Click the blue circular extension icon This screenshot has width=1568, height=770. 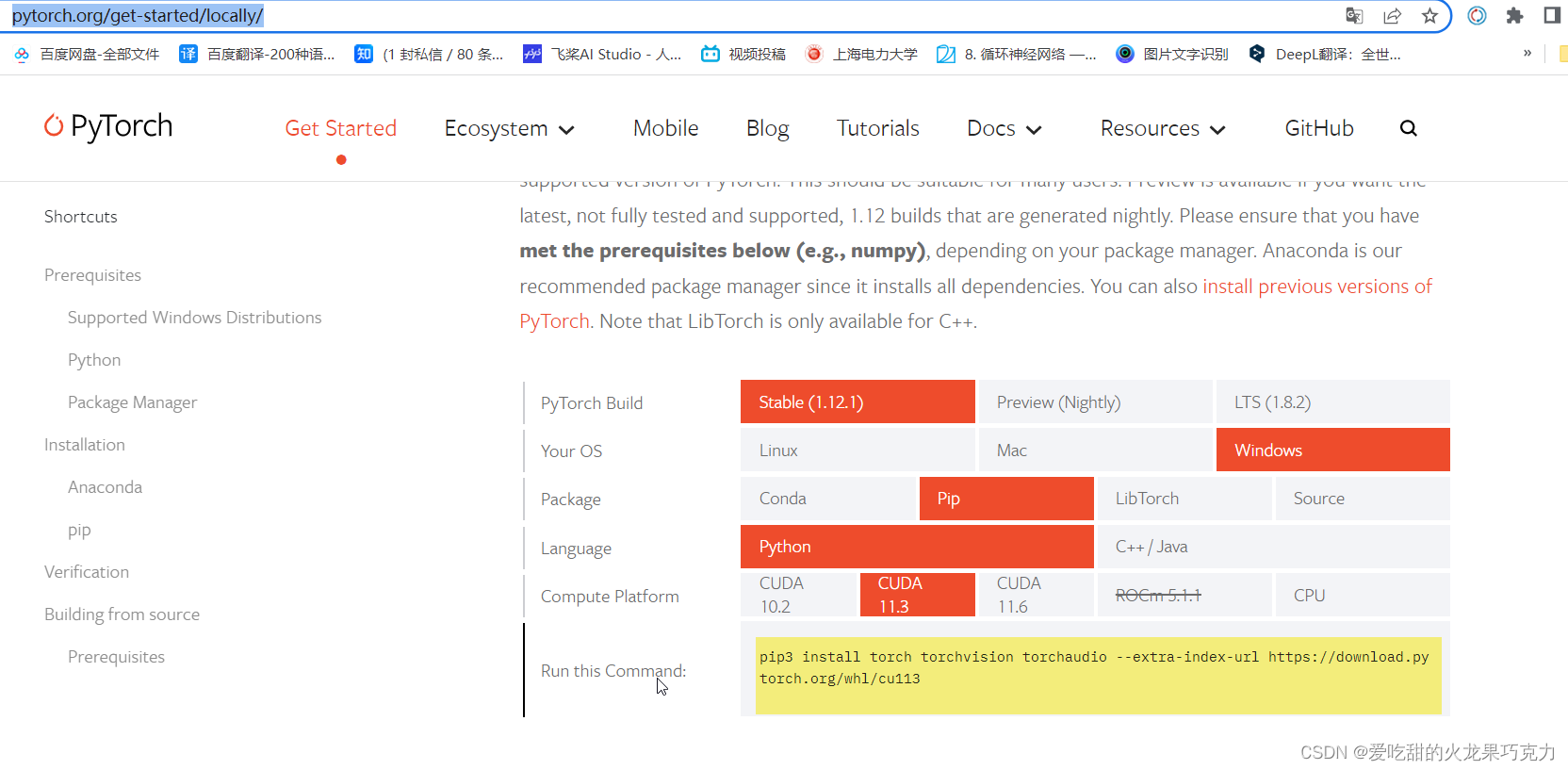1477,15
